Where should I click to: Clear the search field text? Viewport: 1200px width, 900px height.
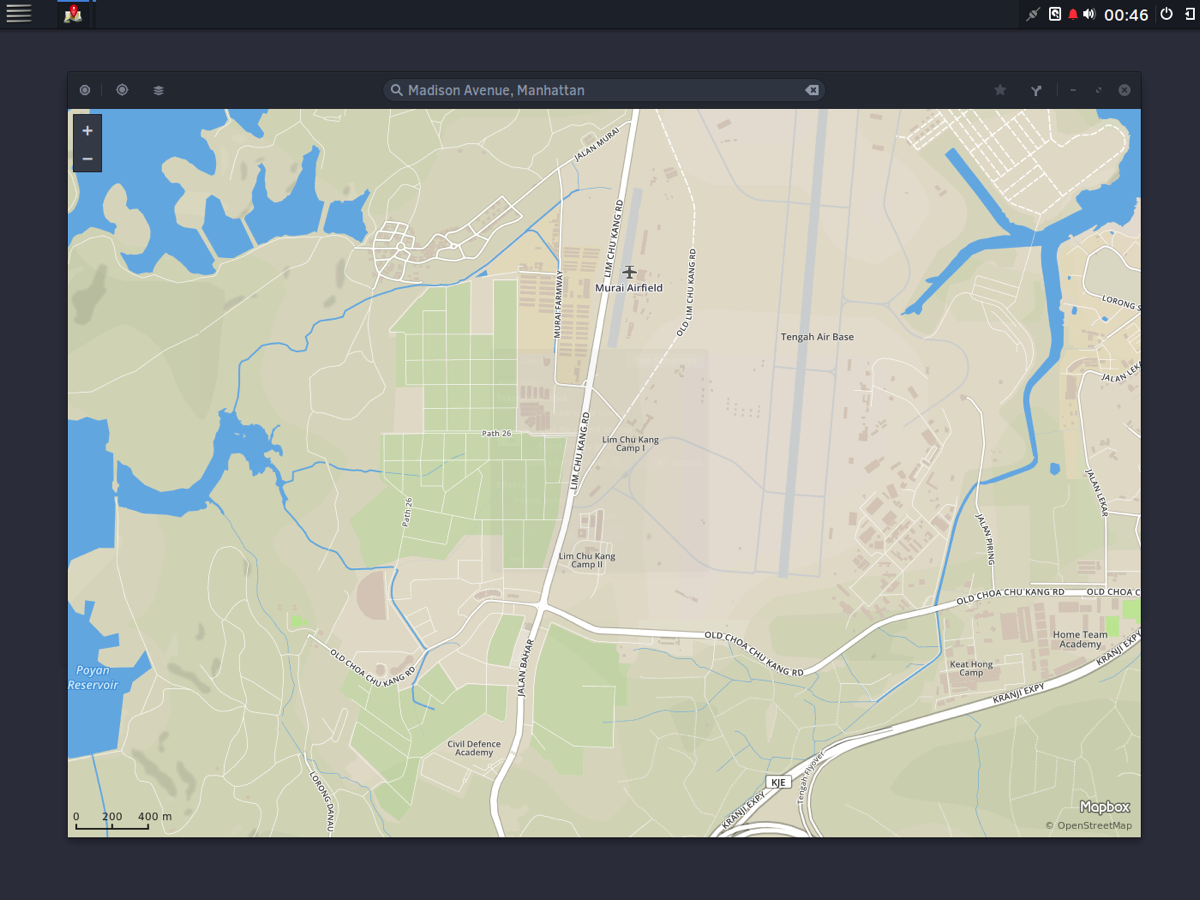click(812, 90)
